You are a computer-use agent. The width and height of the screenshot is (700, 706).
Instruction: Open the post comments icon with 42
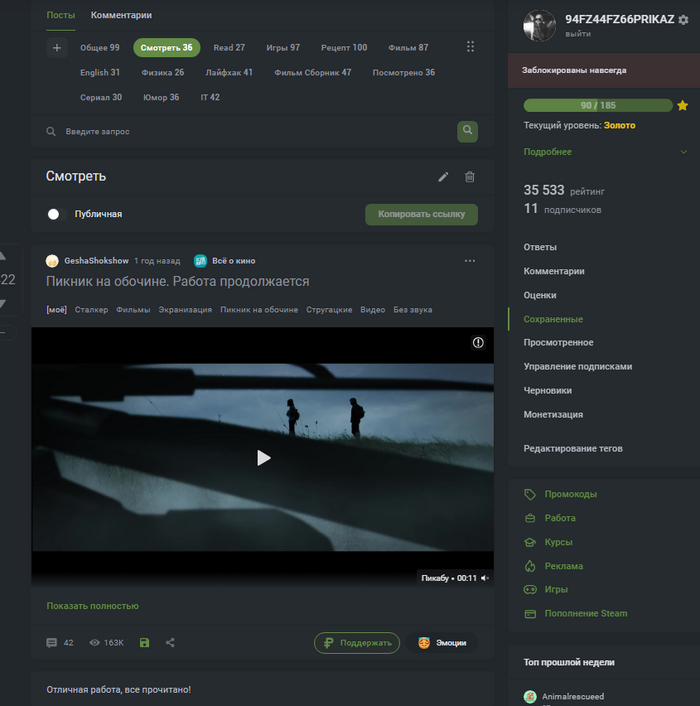pyautogui.click(x=52, y=643)
